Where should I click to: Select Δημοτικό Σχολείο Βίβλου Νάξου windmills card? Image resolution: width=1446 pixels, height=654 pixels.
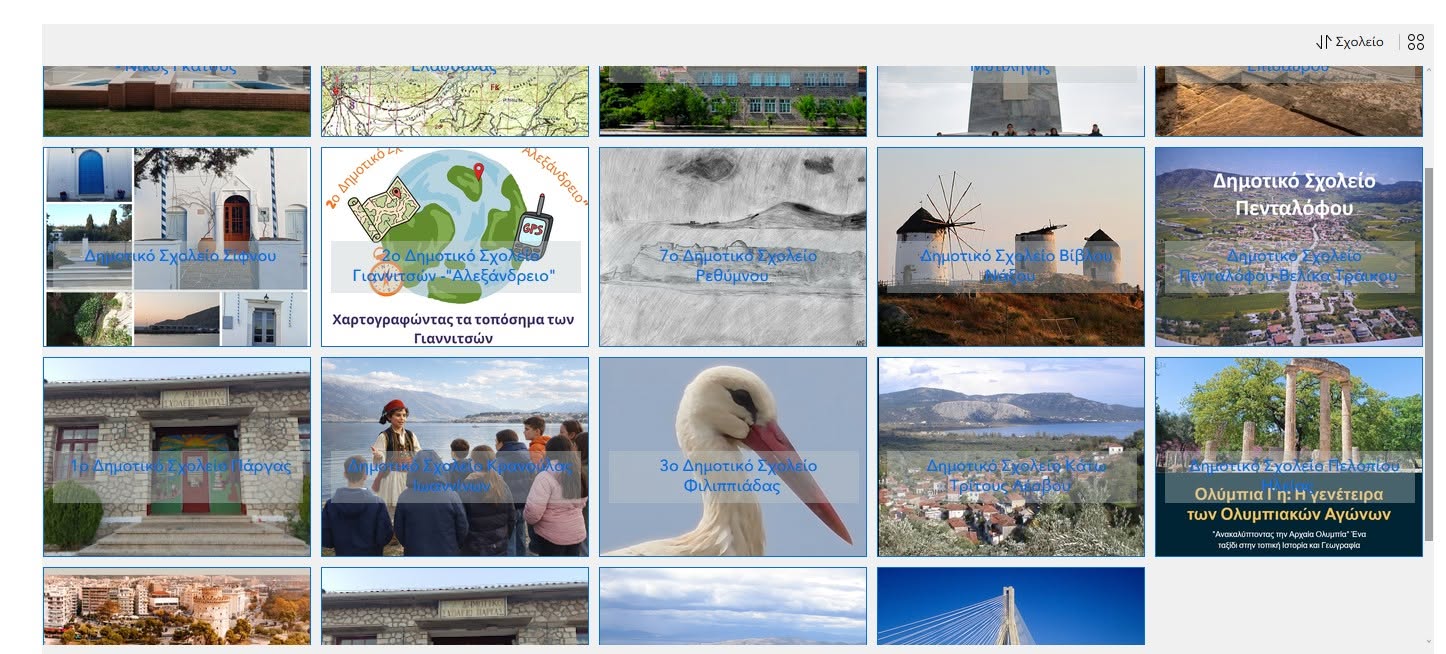[1011, 247]
